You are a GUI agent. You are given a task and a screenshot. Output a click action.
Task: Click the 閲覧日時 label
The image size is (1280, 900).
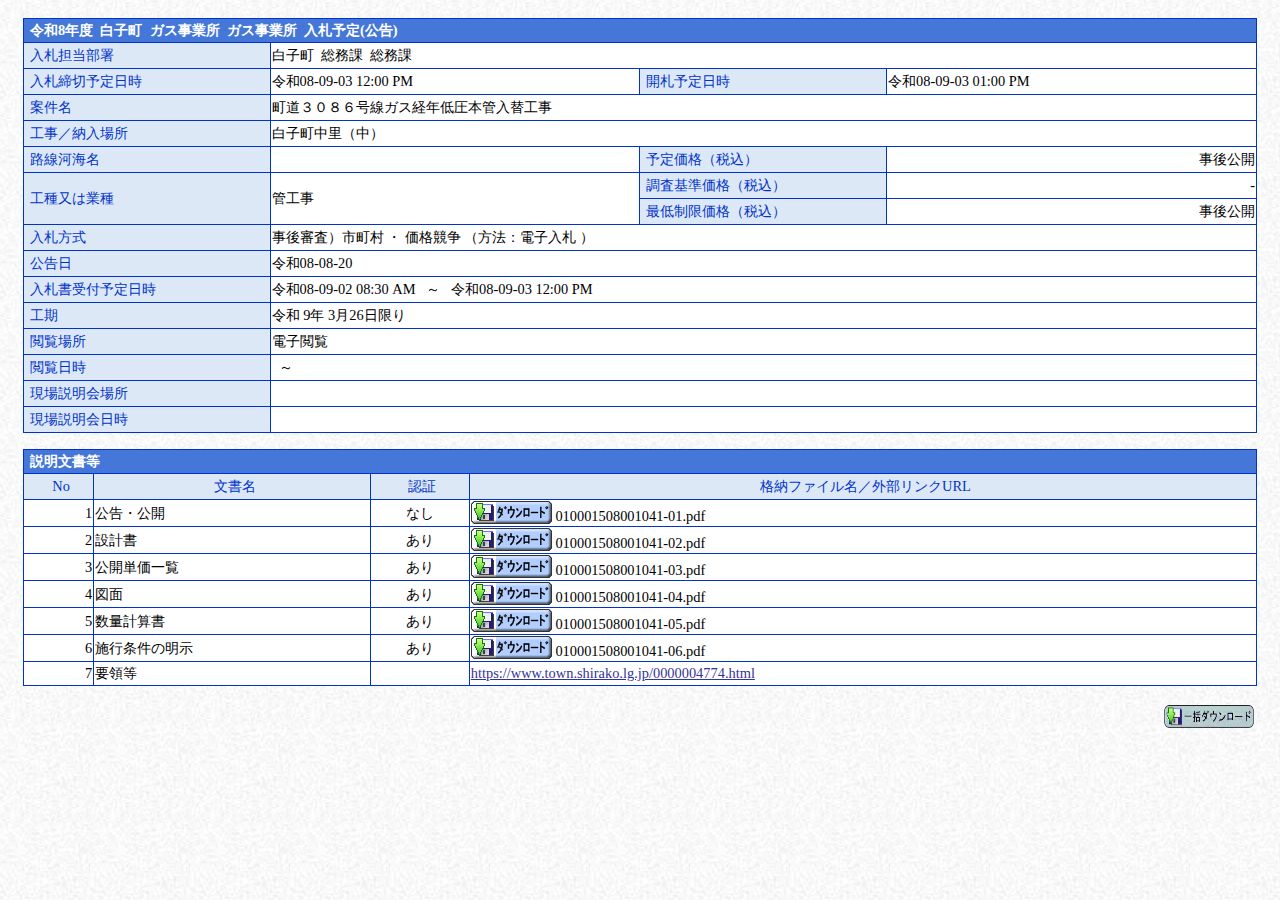(147, 367)
